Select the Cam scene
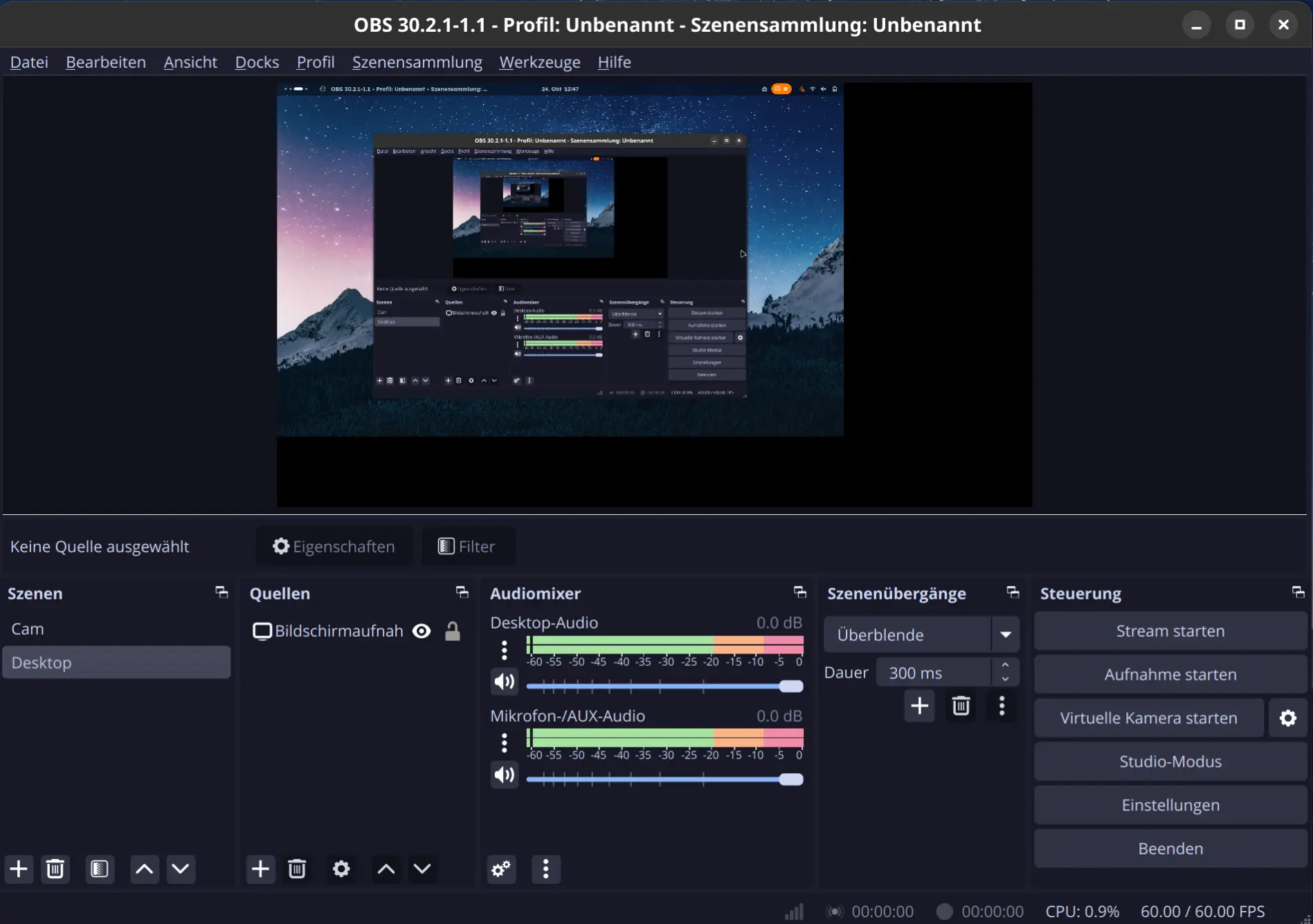Image resolution: width=1313 pixels, height=924 pixels. pyautogui.click(x=28, y=629)
